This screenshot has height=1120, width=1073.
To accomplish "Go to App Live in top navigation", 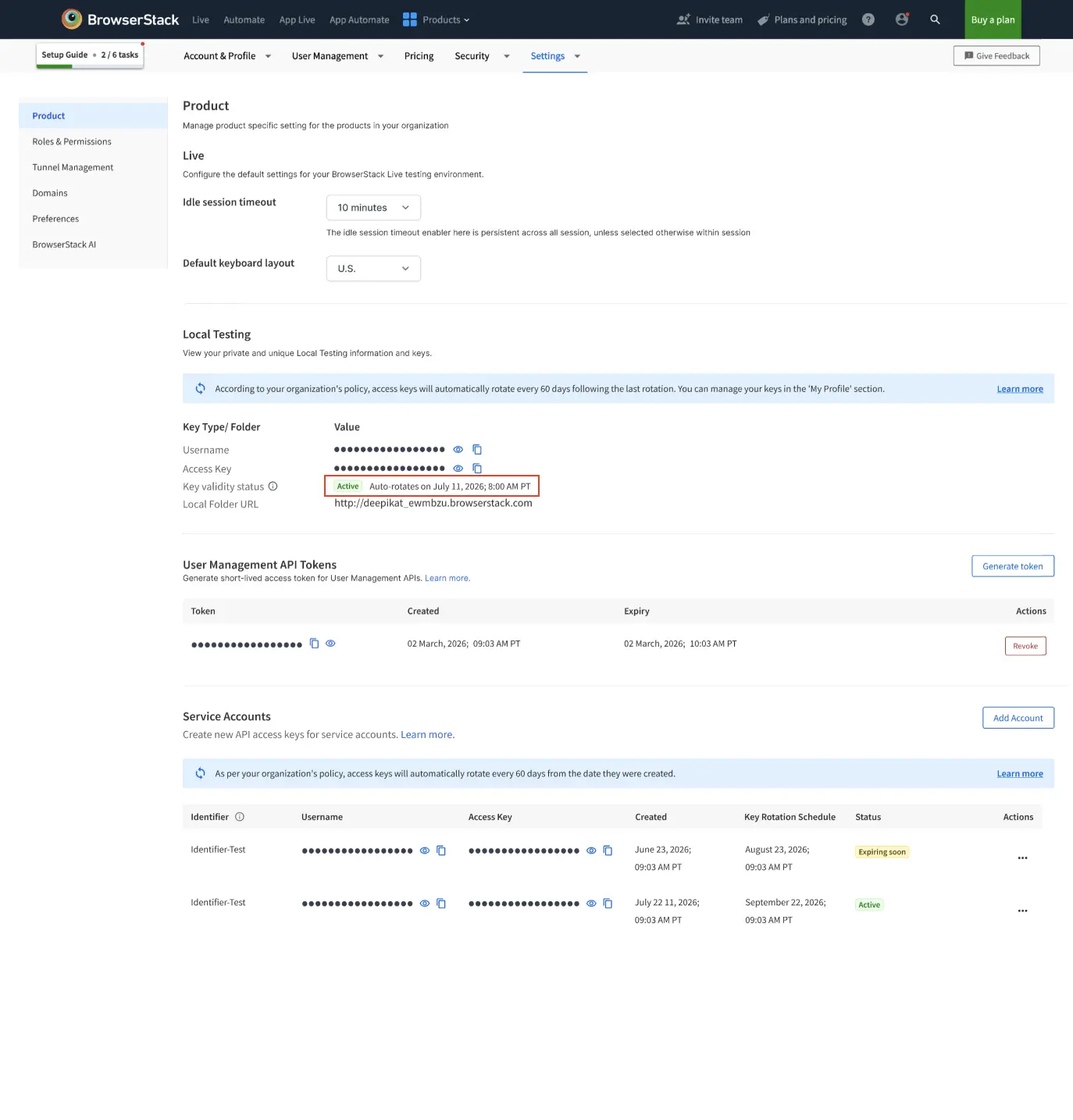I will click(x=297, y=20).
